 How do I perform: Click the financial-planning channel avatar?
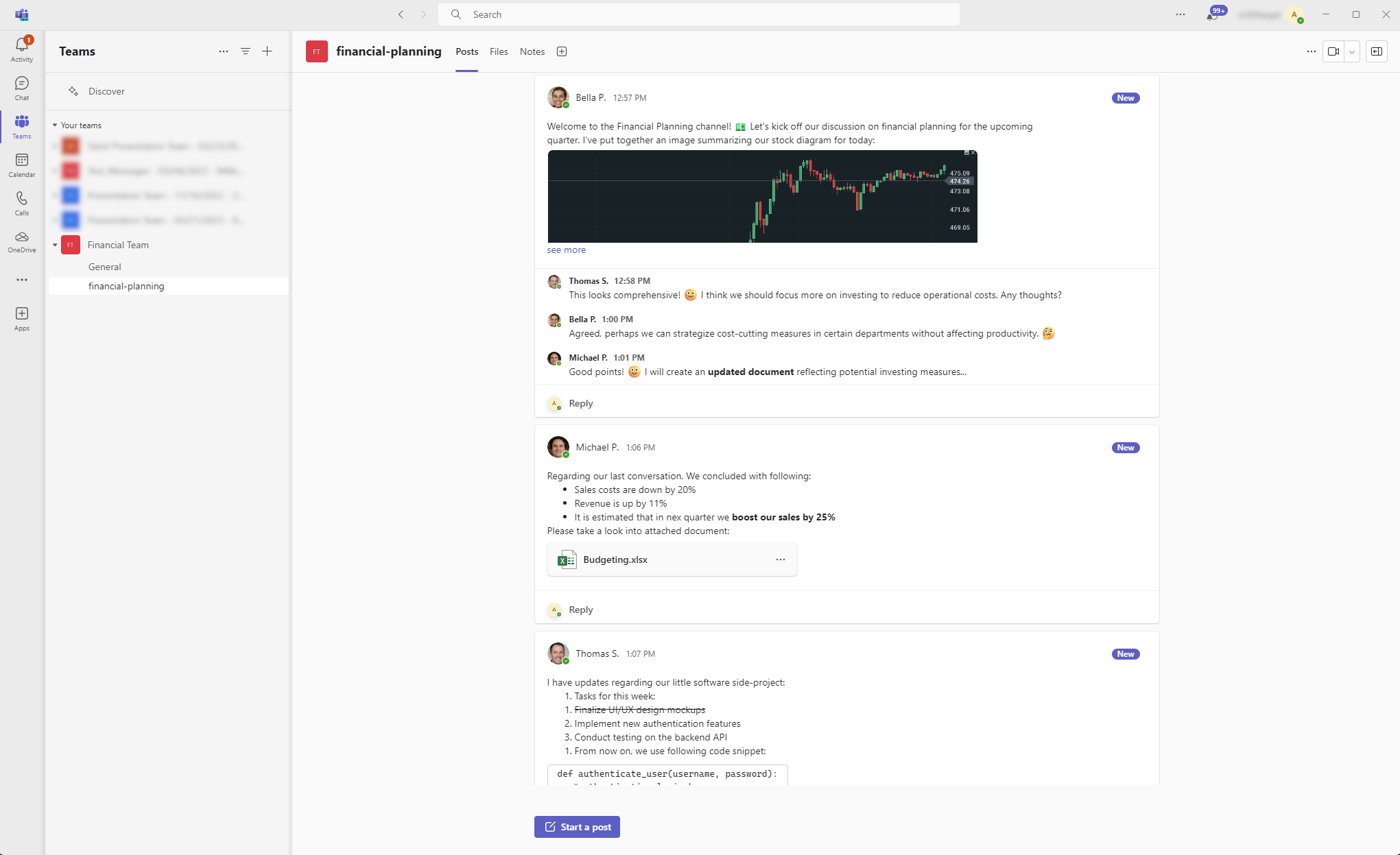317,51
